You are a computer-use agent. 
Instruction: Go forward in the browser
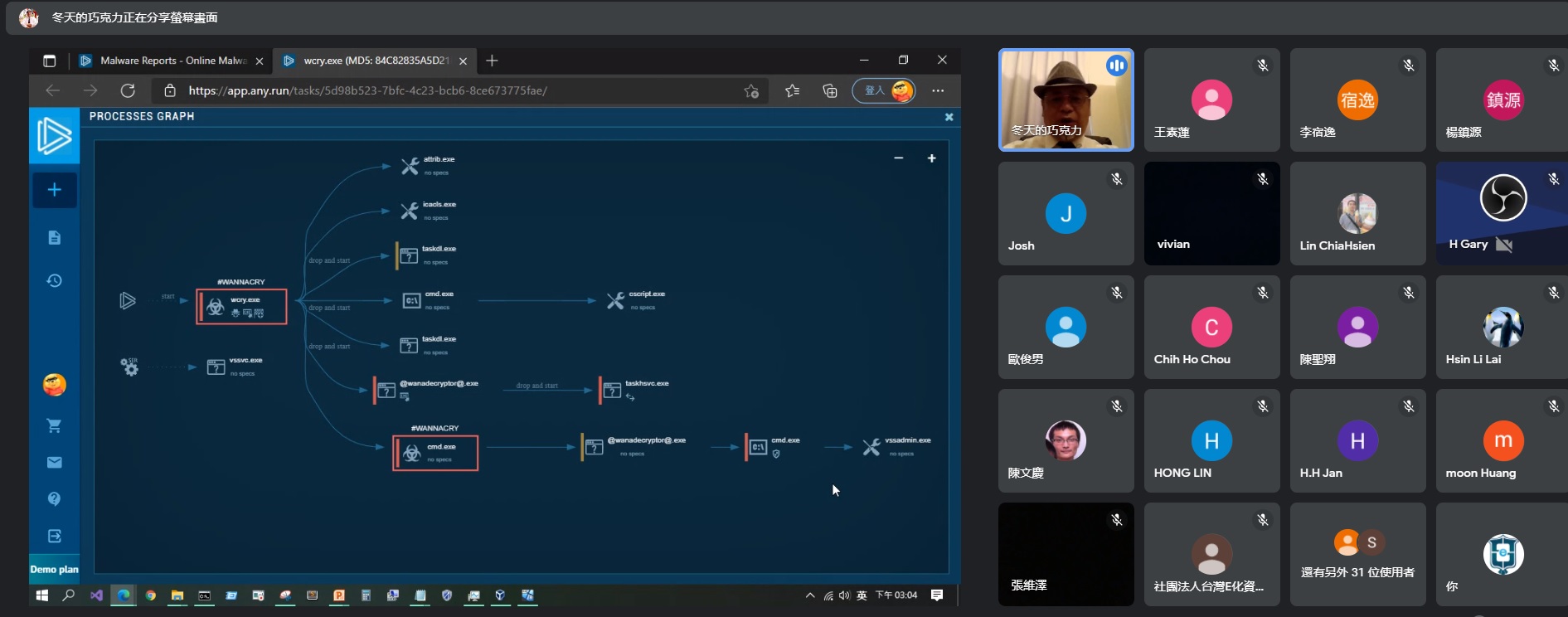point(90,90)
